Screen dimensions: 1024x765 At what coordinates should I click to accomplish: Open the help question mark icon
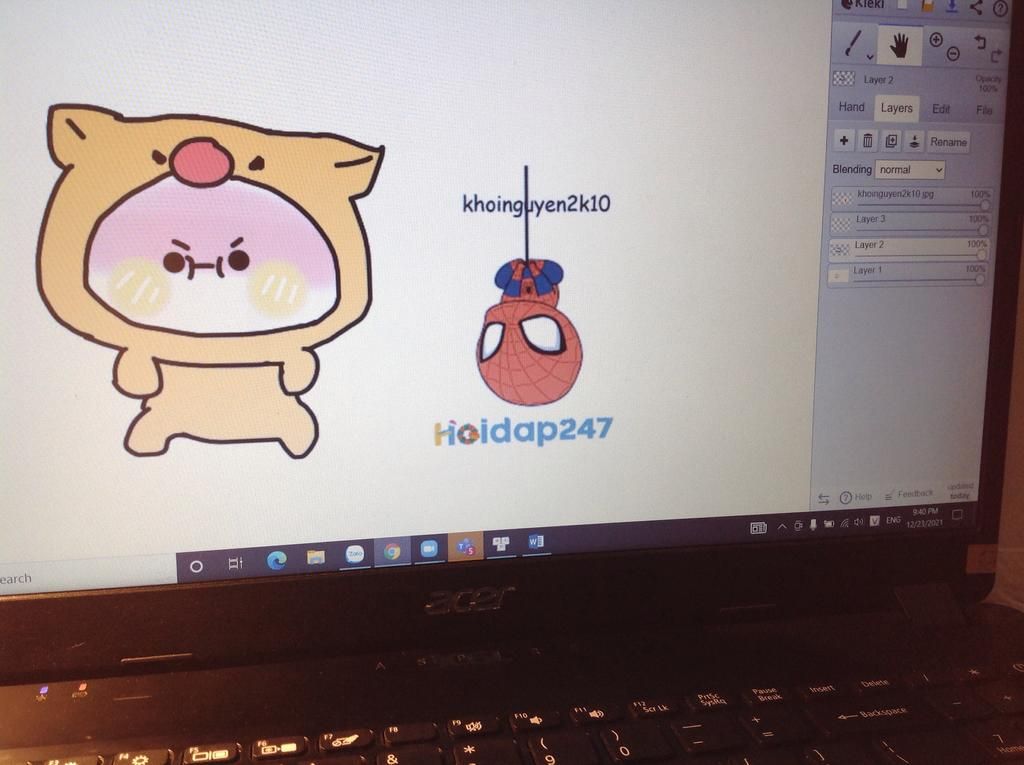(1000, 8)
